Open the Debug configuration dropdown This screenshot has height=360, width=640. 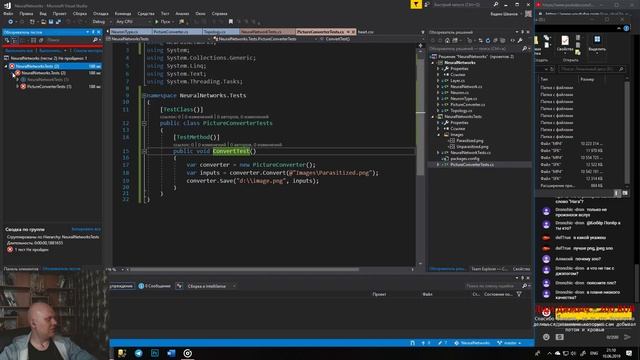[x=101, y=22]
